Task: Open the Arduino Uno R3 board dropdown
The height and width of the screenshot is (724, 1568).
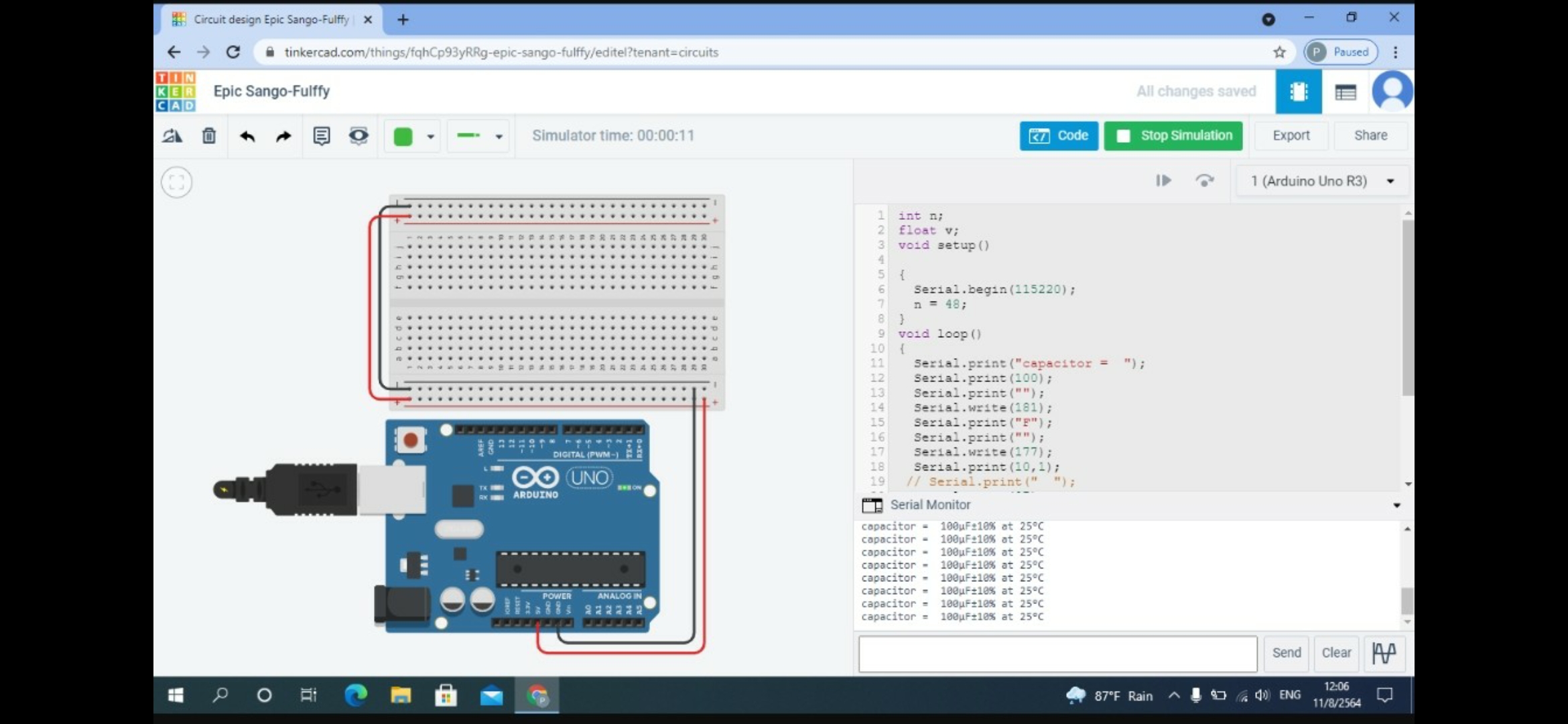Action: click(x=1322, y=181)
